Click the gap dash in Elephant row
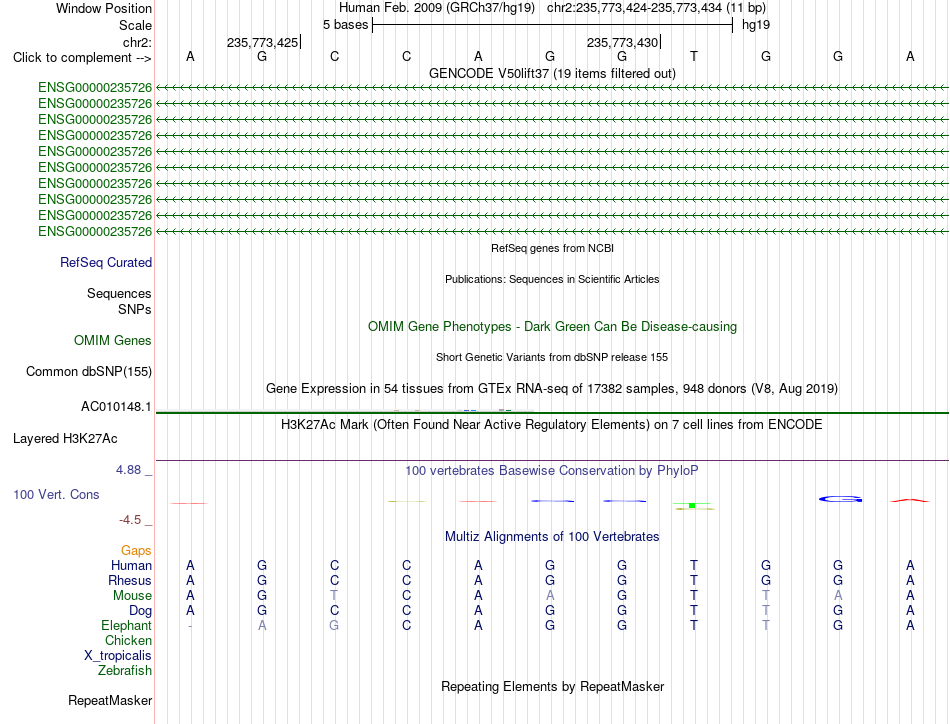 (x=190, y=626)
